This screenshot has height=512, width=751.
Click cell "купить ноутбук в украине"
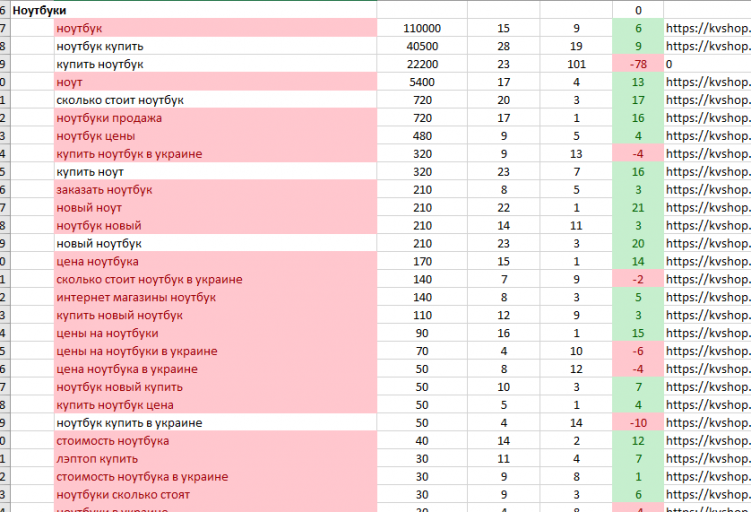[216, 154]
